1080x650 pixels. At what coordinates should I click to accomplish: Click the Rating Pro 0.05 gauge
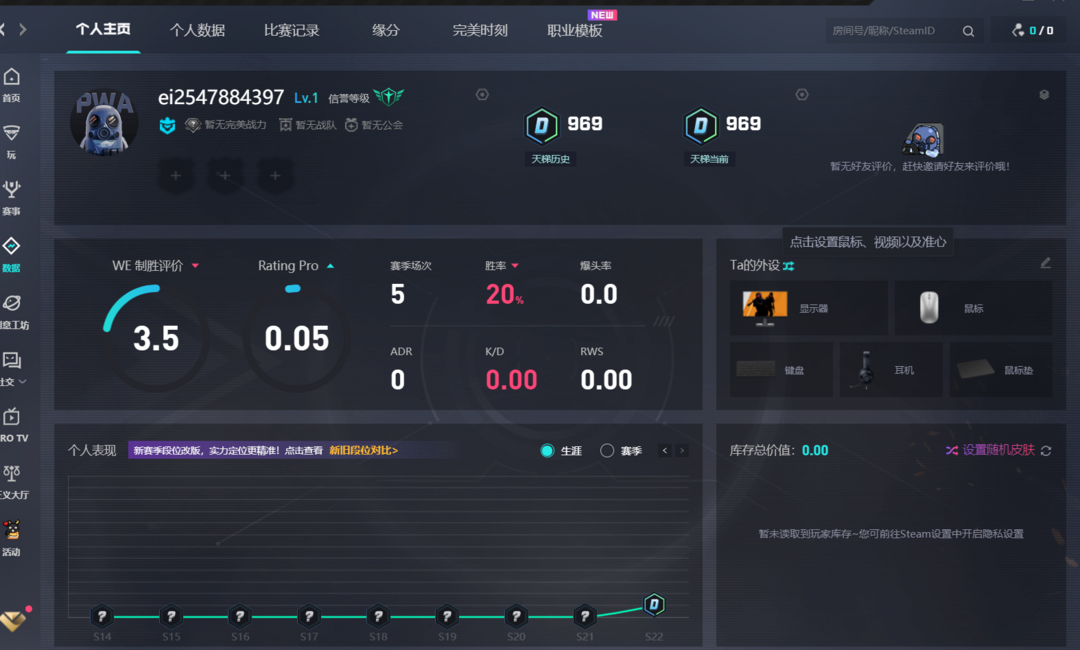click(297, 337)
